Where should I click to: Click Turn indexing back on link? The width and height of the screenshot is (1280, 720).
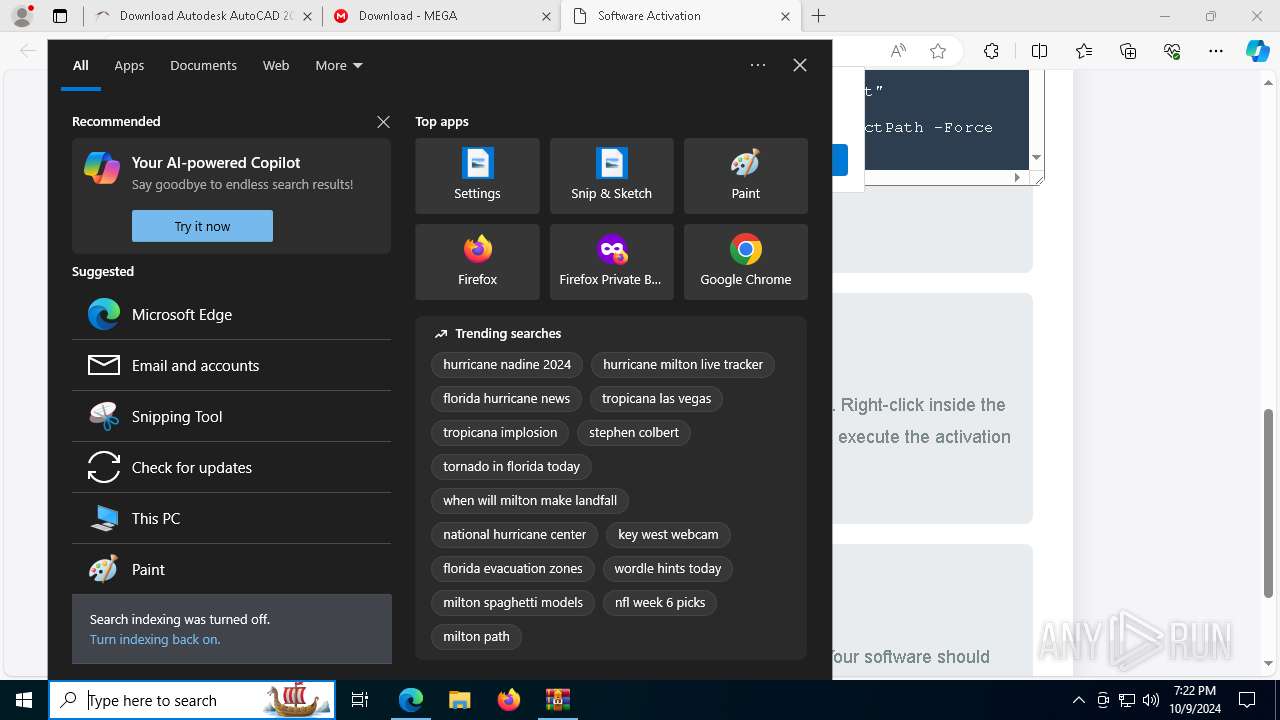coord(155,639)
